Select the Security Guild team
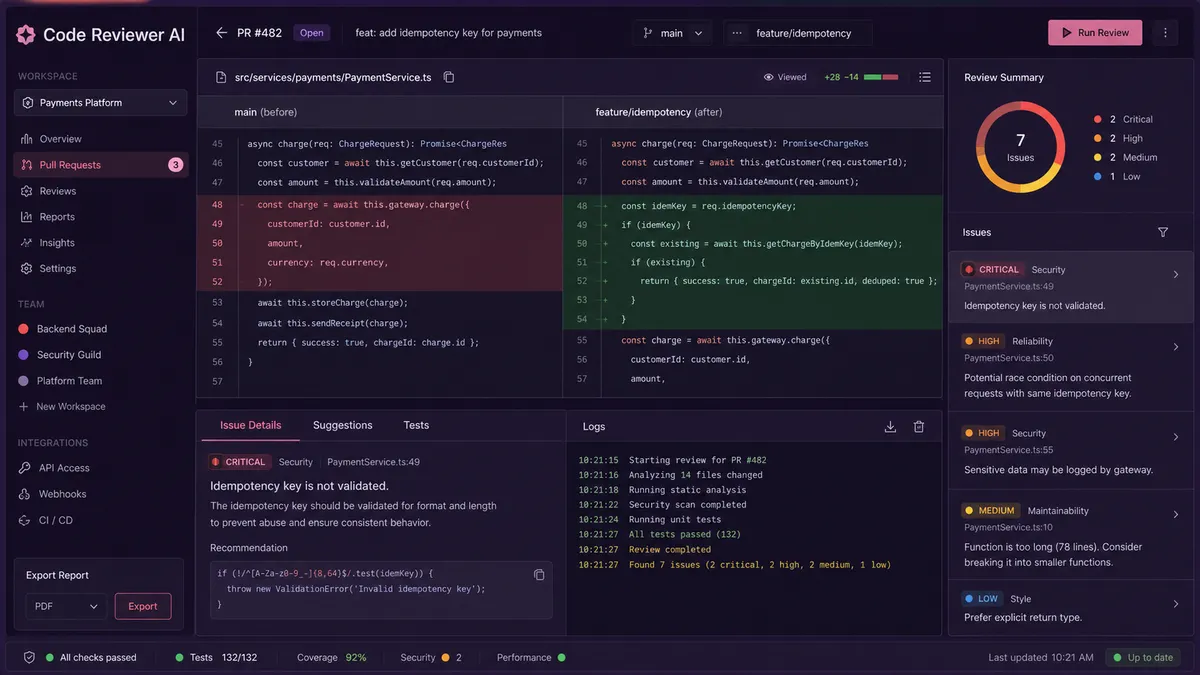This screenshot has height=675, width=1200. [x=60, y=355]
